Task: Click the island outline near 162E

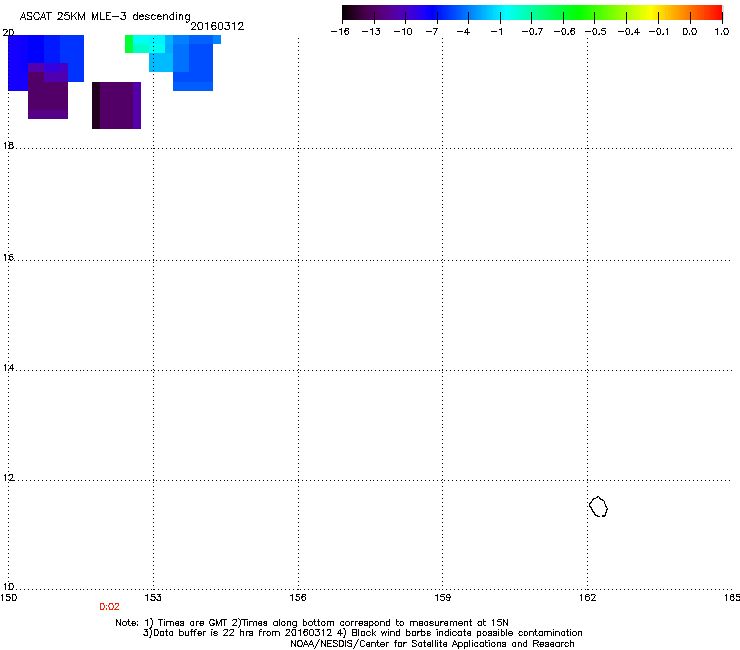Action: [x=598, y=506]
